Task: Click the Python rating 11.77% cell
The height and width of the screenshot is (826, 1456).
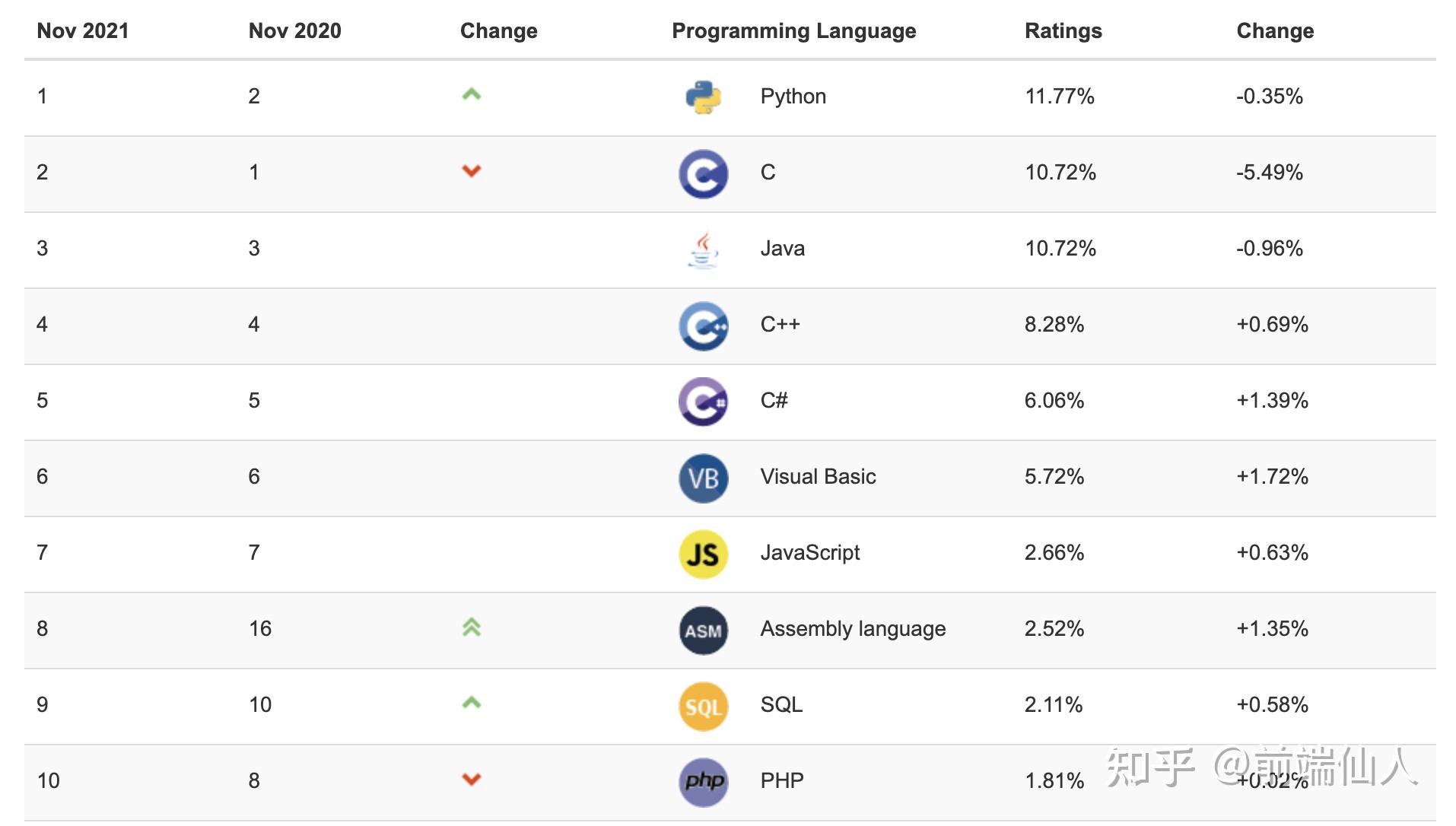Action: (x=1059, y=97)
